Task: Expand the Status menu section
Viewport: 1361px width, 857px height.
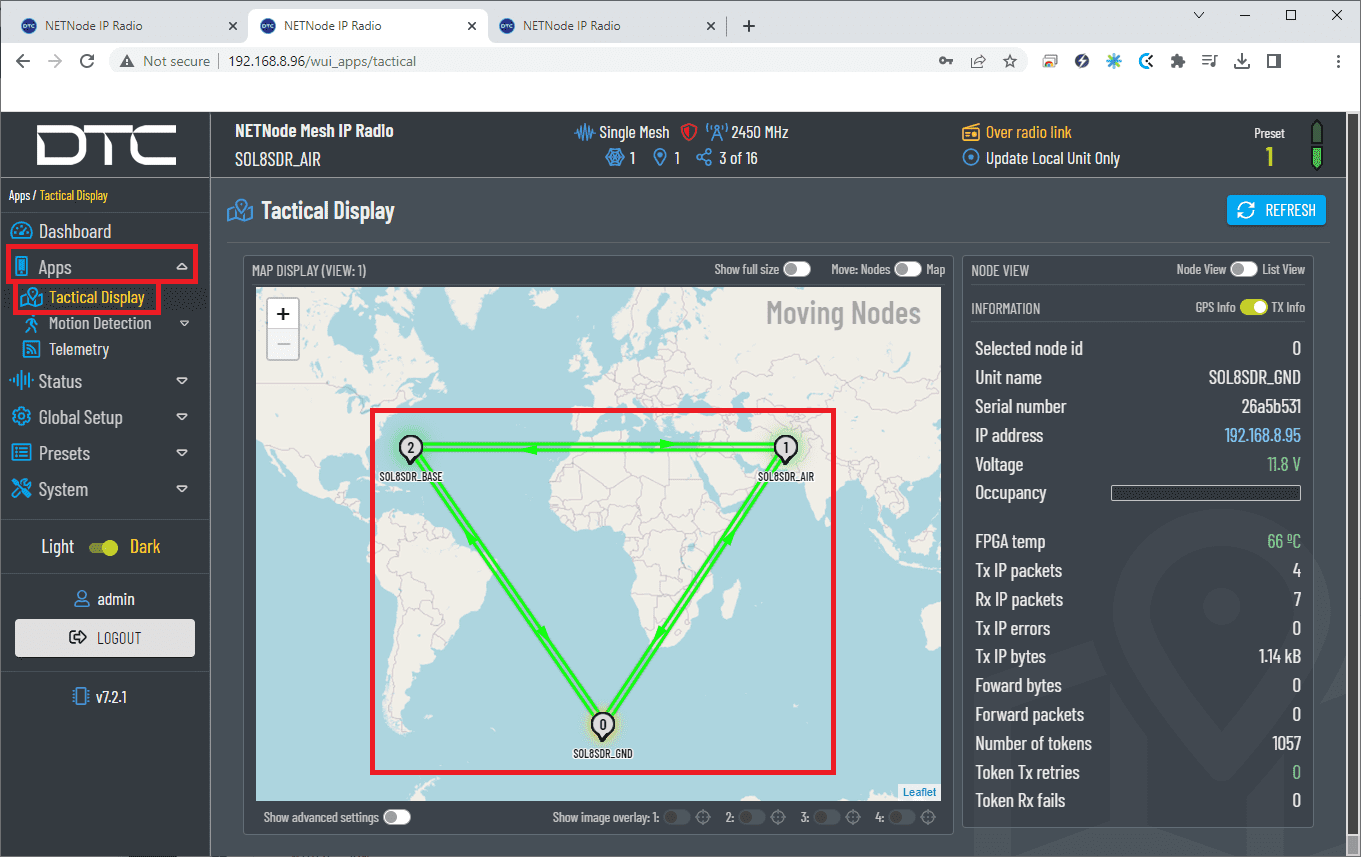Action: pos(181,381)
